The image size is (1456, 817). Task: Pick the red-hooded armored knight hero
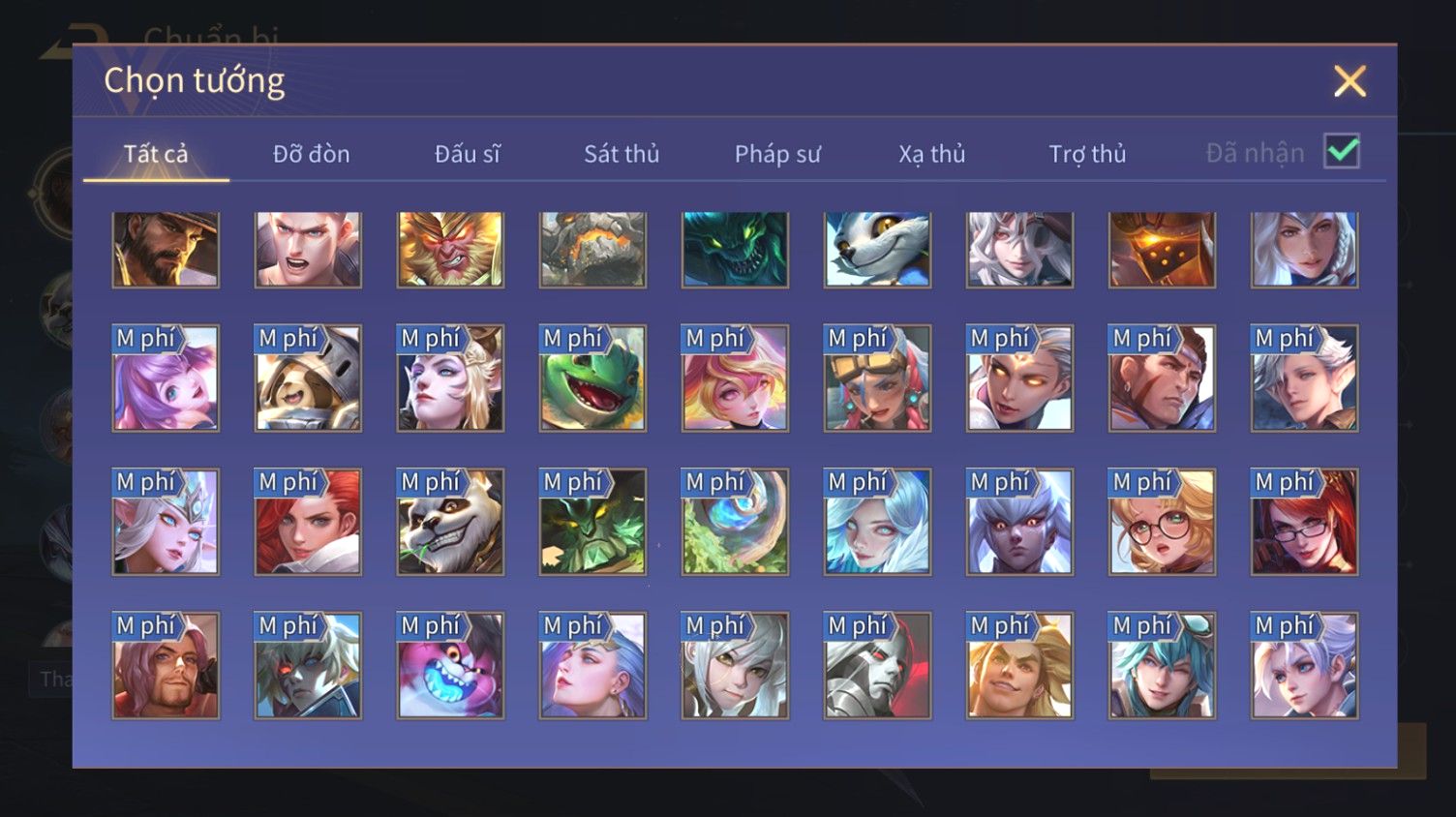pyautogui.click(x=877, y=665)
